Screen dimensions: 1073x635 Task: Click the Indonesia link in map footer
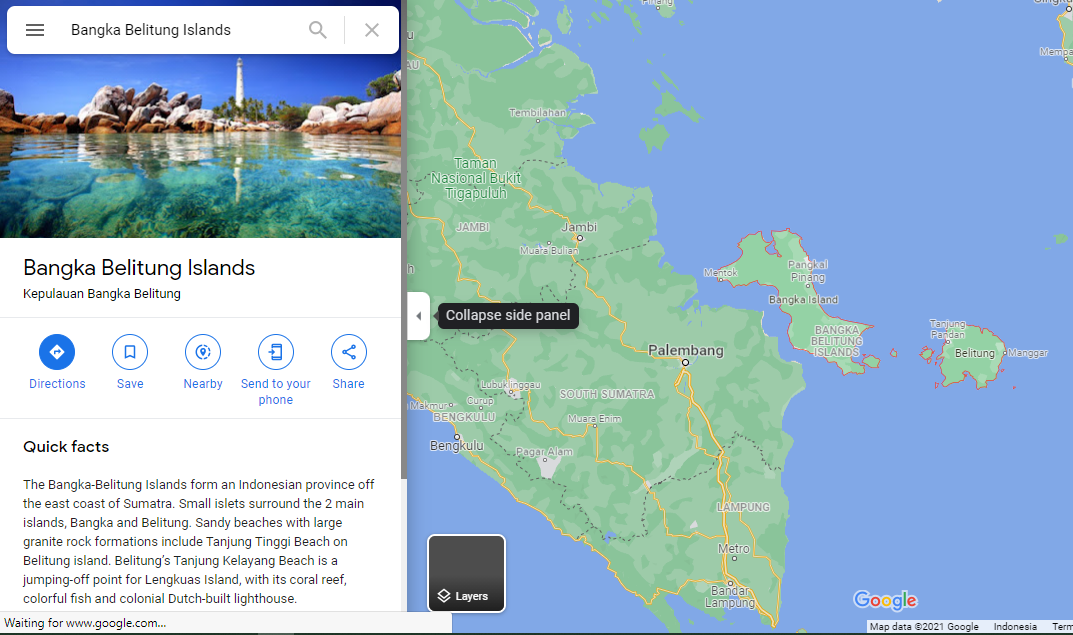pyautogui.click(x=1015, y=626)
